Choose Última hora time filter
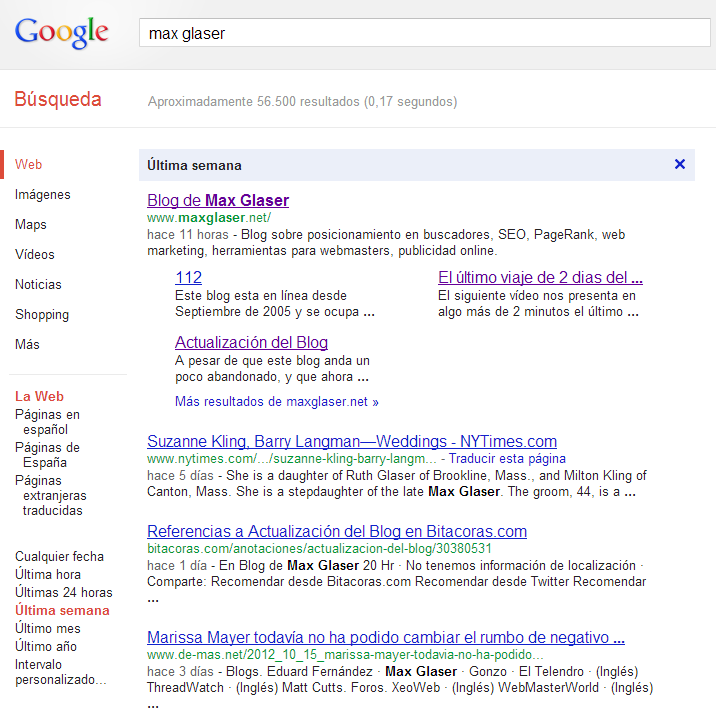The width and height of the screenshot is (716, 714). point(48,574)
